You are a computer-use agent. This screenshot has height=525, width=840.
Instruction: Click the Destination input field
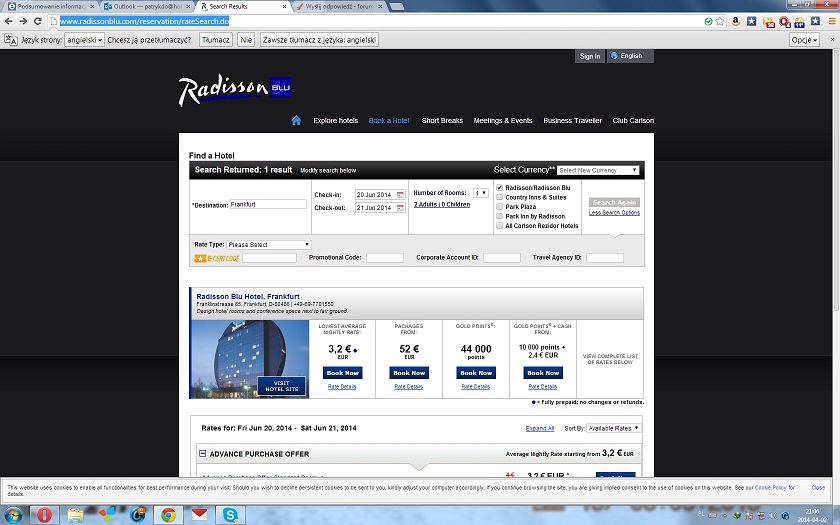tap(268, 205)
